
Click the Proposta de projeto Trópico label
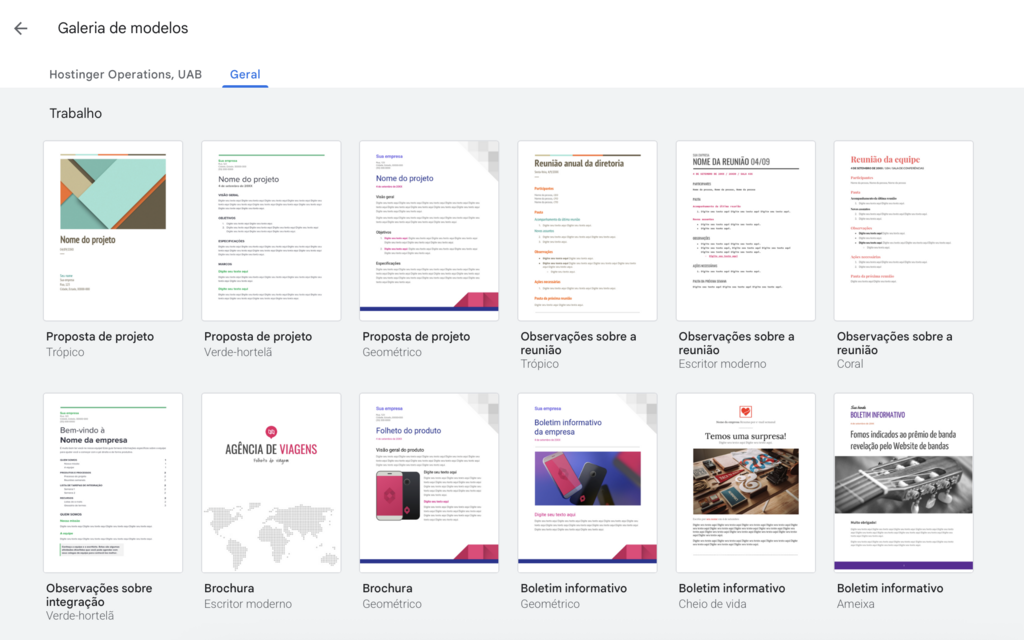click(101, 336)
